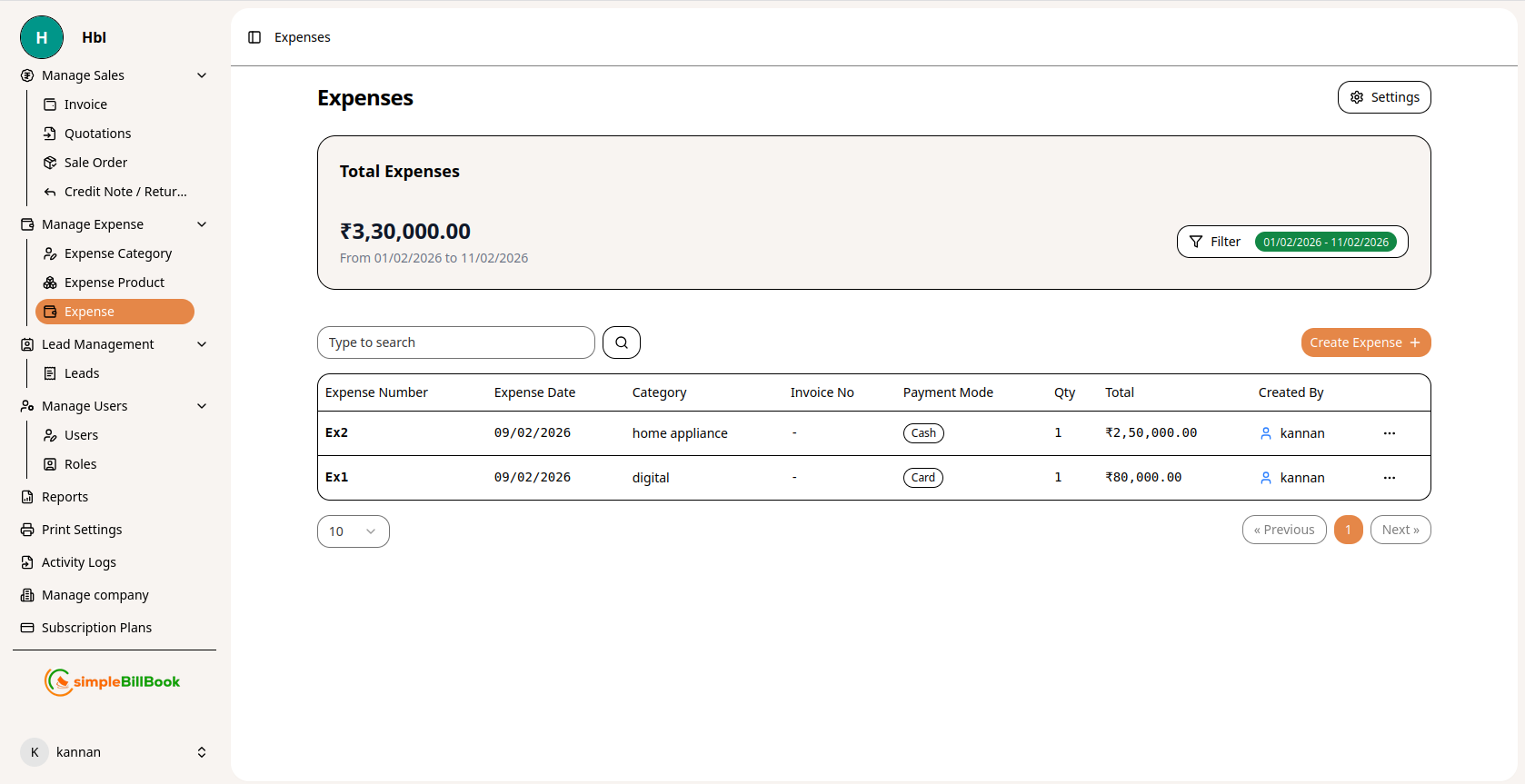
Task: Click the green date range badge
Action: point(1325,242)
